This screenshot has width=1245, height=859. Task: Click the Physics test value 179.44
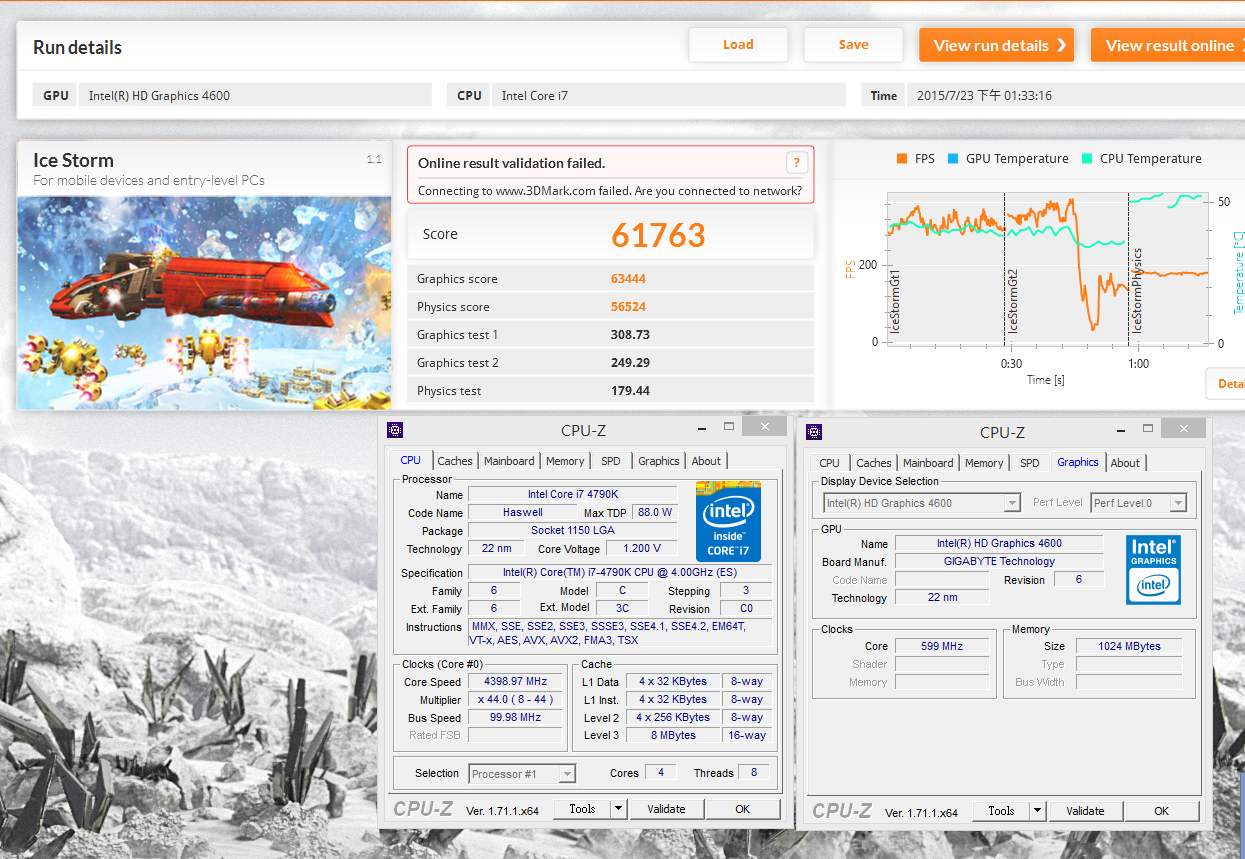pos(630,391)
